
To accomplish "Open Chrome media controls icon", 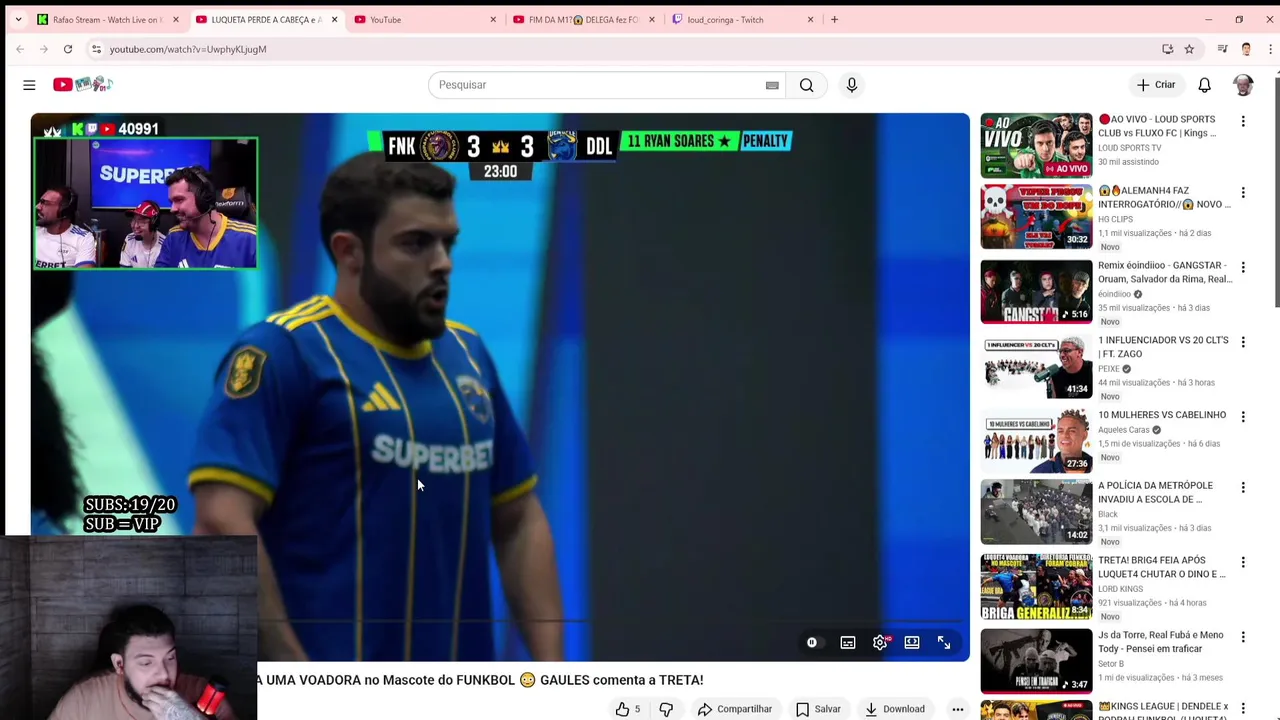I will tap(1222, 49).
